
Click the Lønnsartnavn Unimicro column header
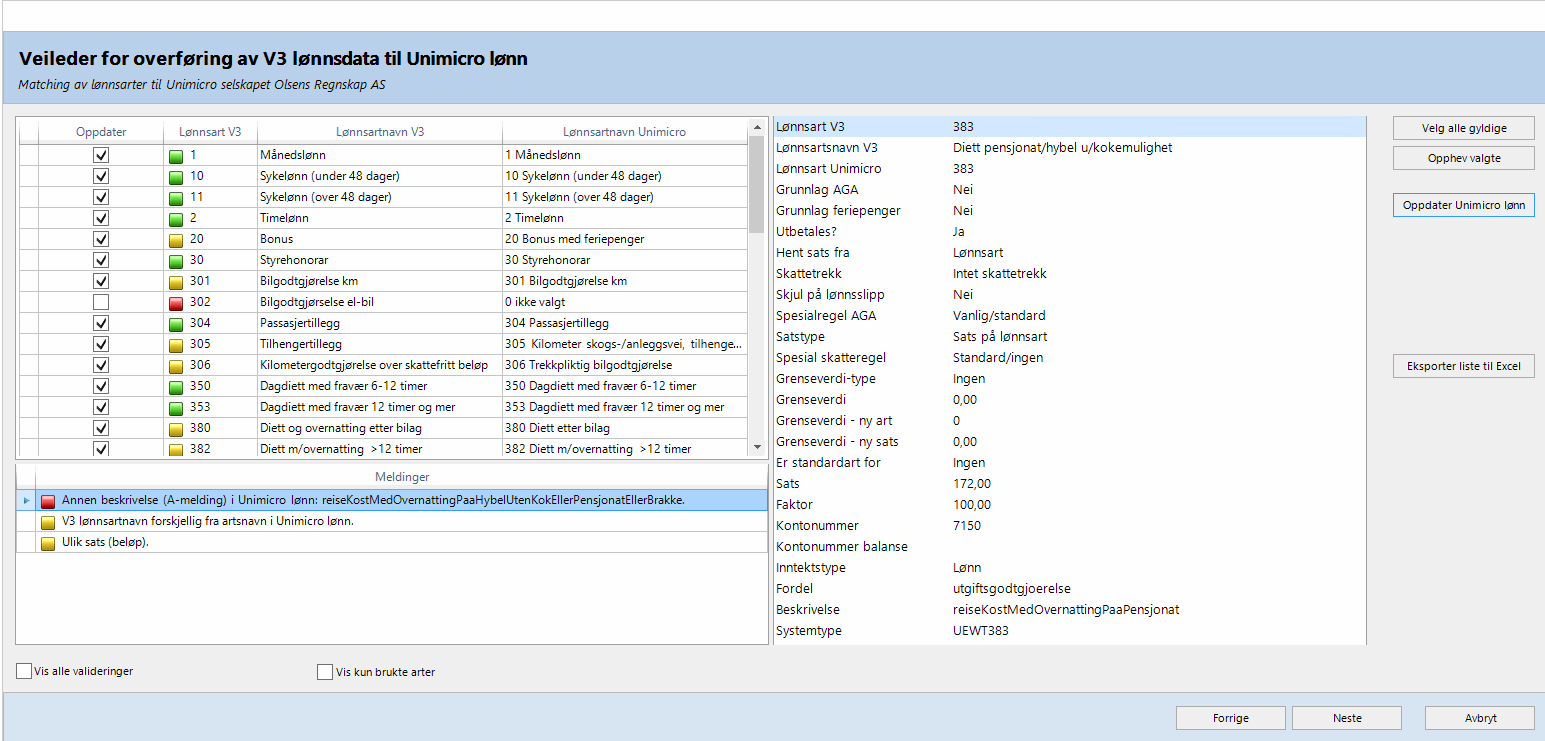(x=624, y=132)
